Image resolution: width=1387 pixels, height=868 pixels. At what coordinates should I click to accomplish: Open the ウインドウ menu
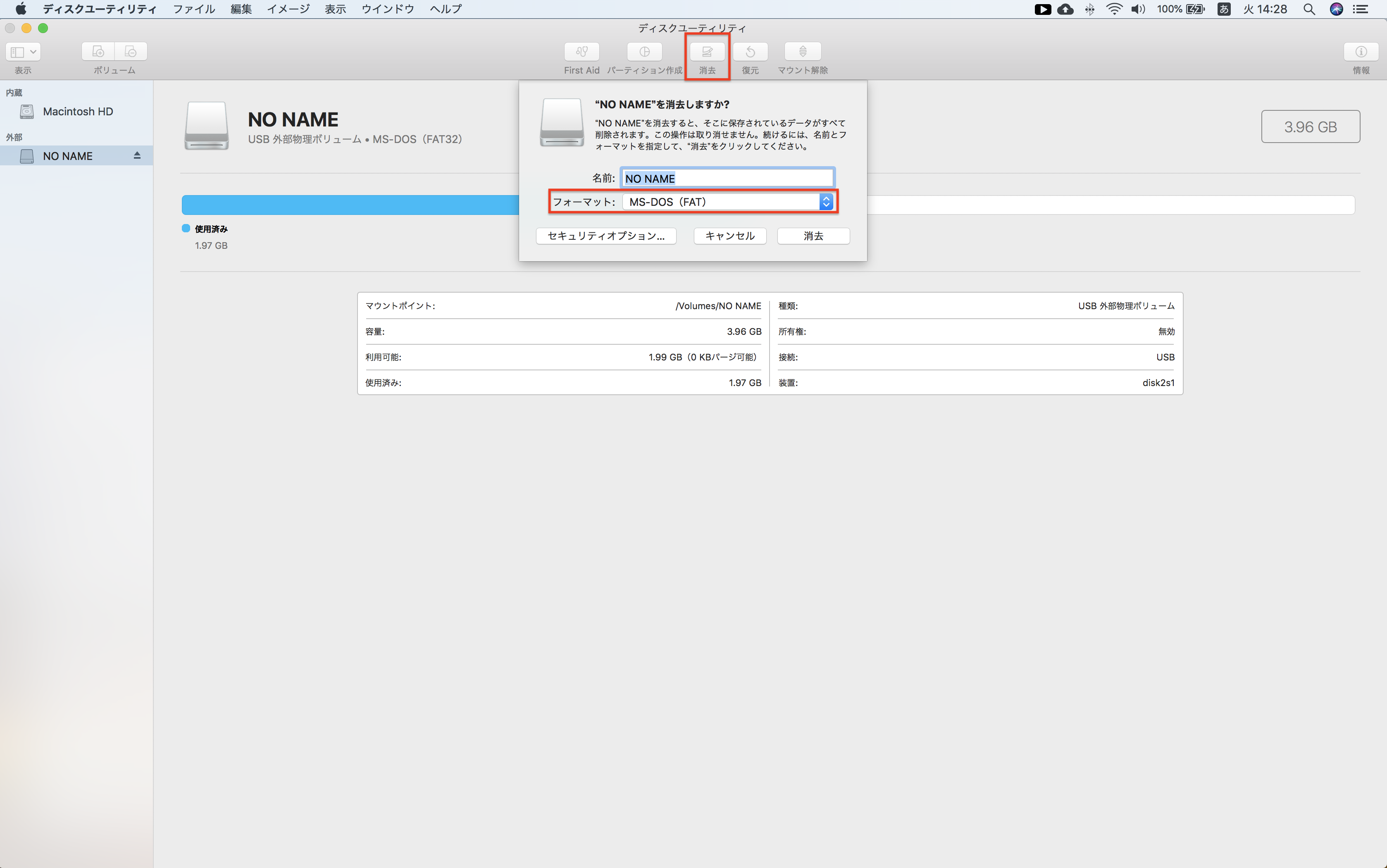click(388, 9)
